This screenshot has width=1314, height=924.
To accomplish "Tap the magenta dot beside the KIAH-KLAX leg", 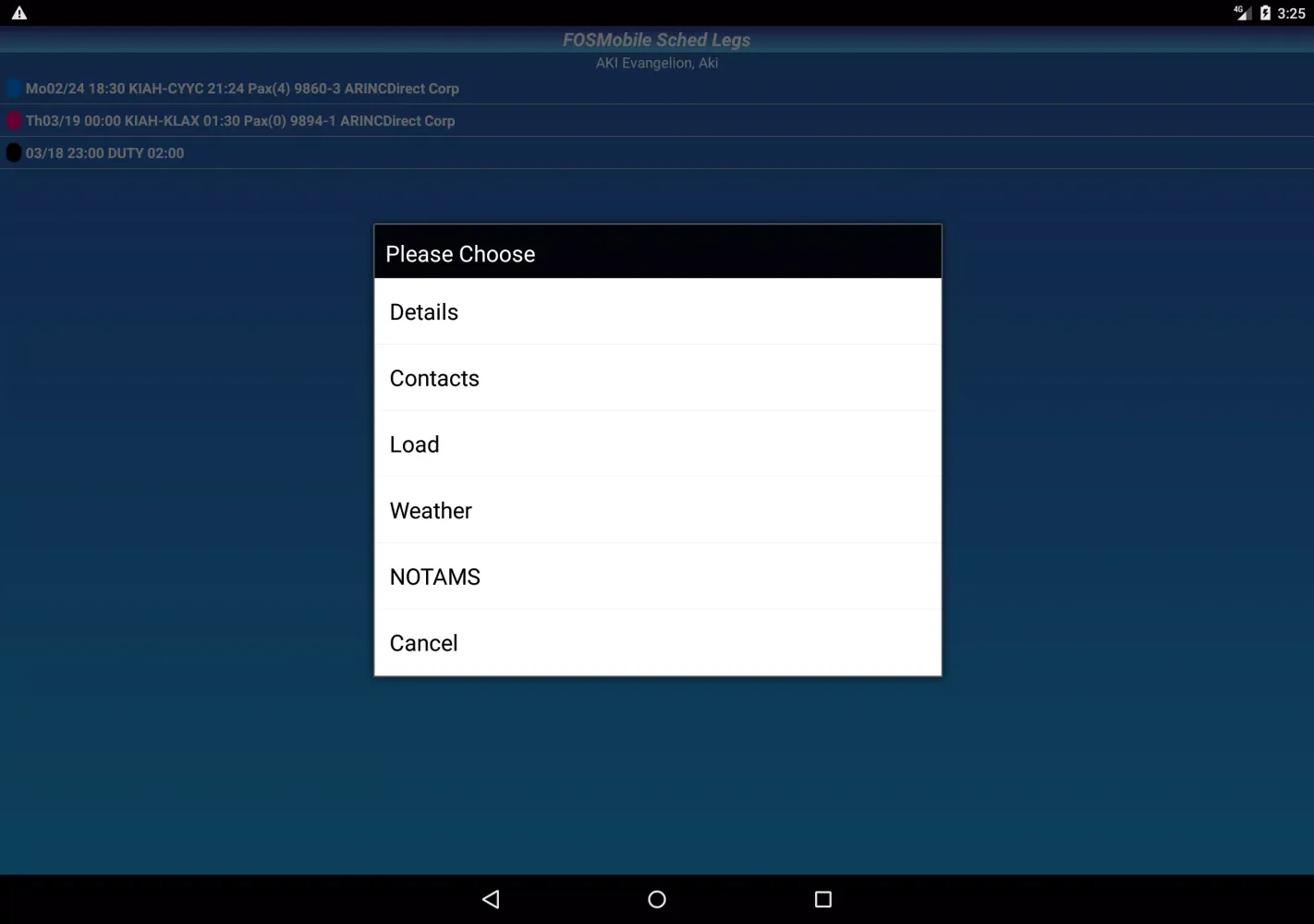I will pos(13,120).
